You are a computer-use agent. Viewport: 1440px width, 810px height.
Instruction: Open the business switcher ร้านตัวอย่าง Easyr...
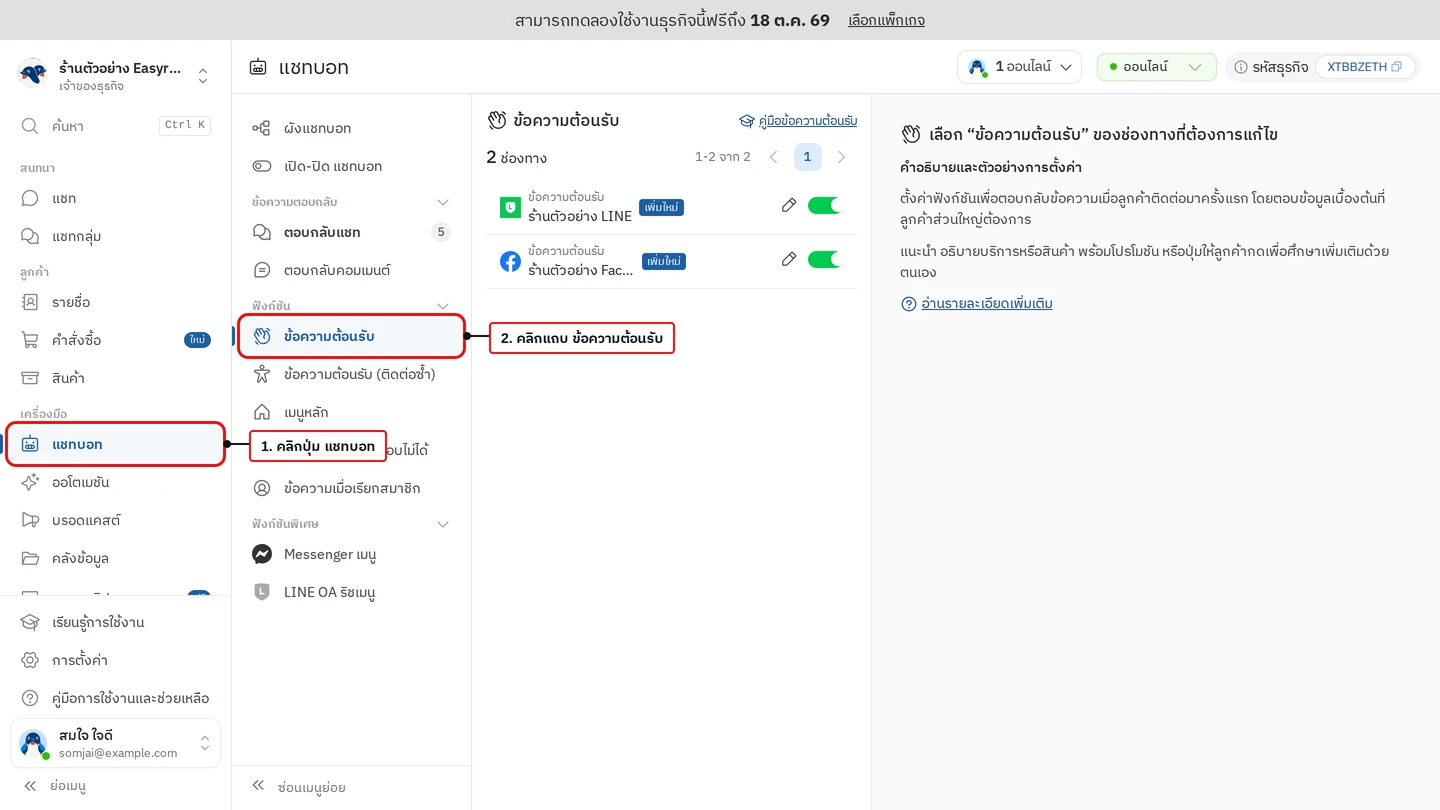(115, 75)
